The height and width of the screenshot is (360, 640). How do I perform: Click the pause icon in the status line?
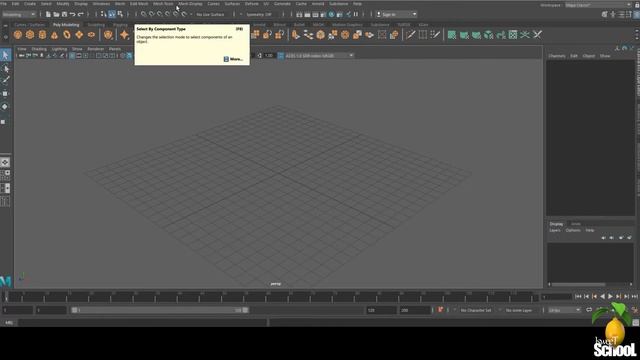click(x=356, y=14)
